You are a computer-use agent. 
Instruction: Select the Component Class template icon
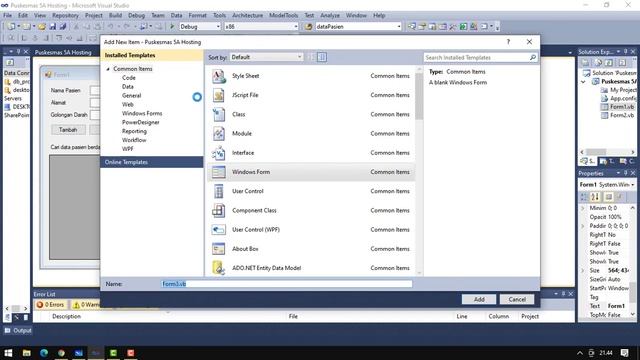coord(218,210)
